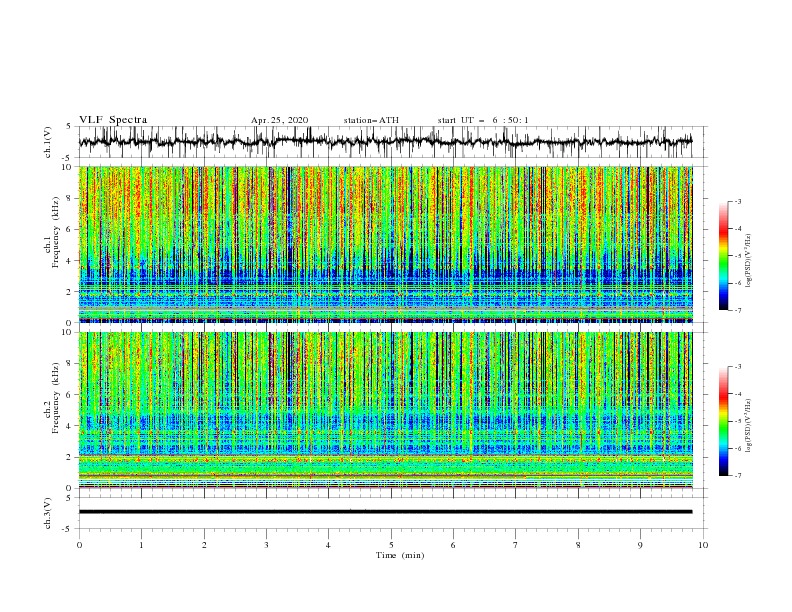The width and height of the screenshot is (792, 612).
Task: Click the ch.3 flat black trace
Action: pos(385,512)
